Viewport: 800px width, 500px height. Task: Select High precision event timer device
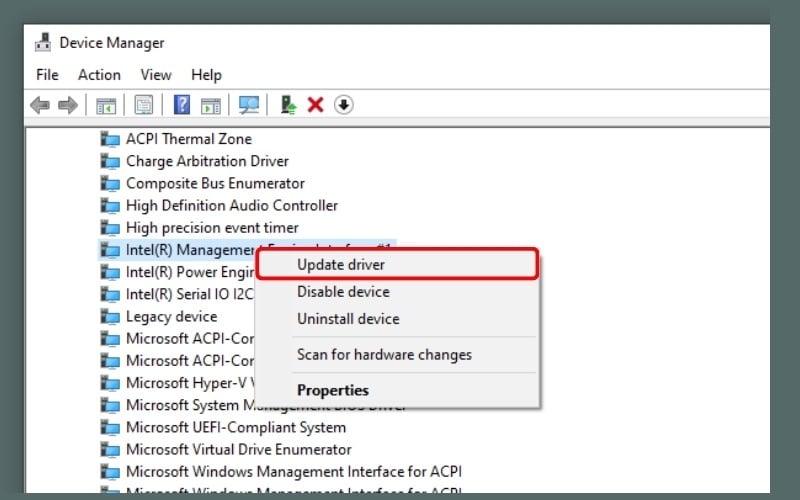point(212,228)
